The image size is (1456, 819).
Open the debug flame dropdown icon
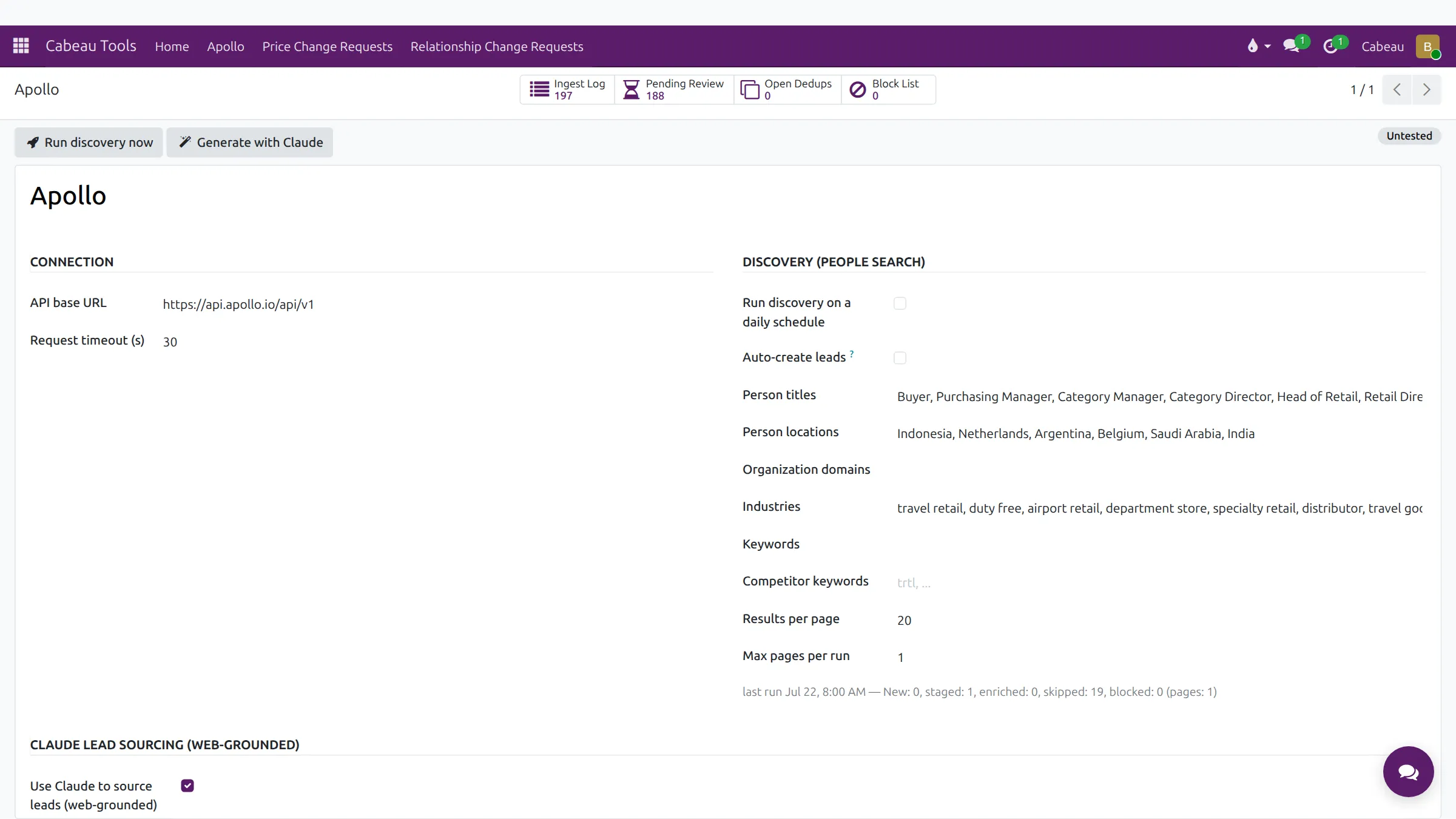click(1258, 46)
